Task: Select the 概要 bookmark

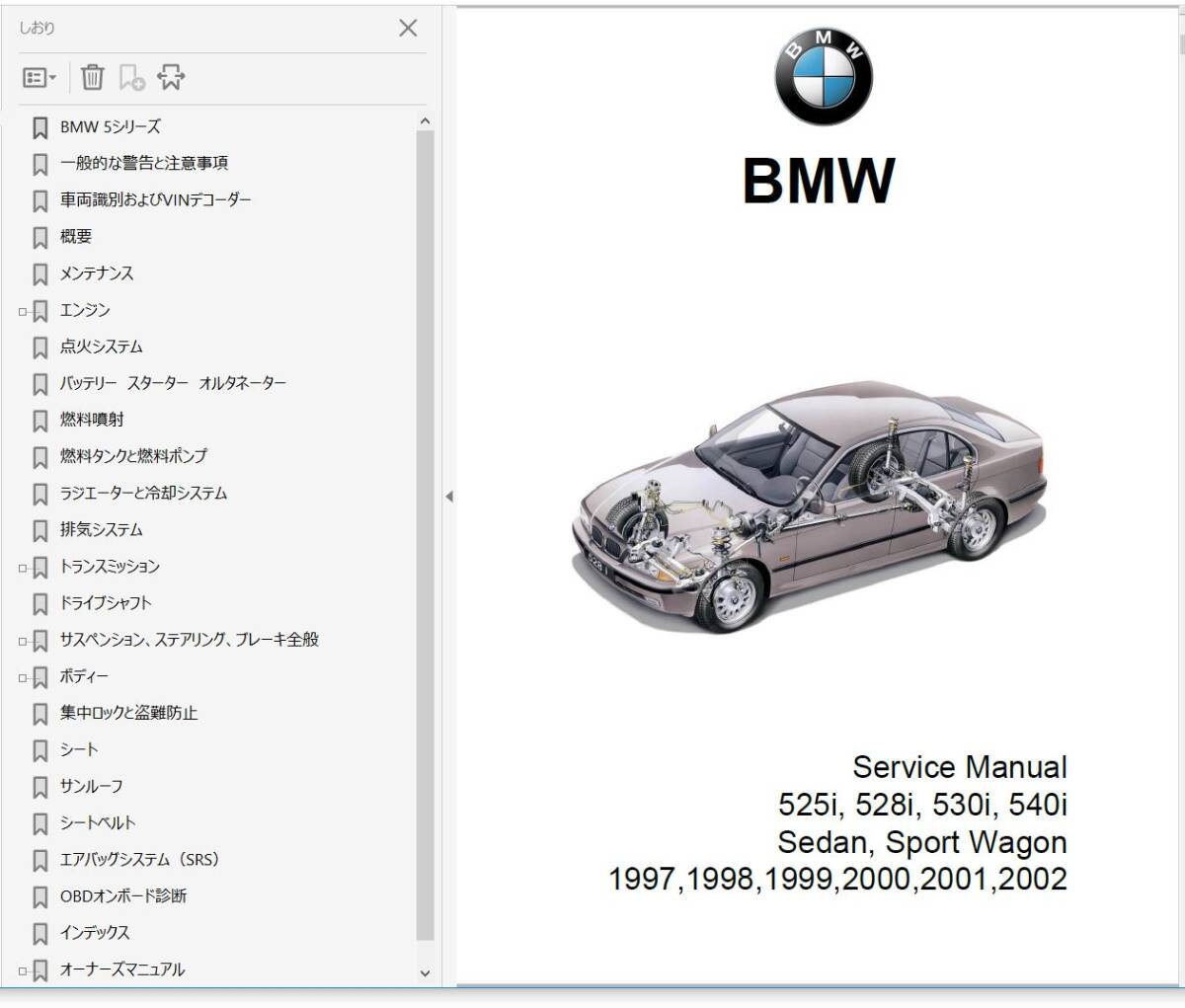Action: [76, 236]
